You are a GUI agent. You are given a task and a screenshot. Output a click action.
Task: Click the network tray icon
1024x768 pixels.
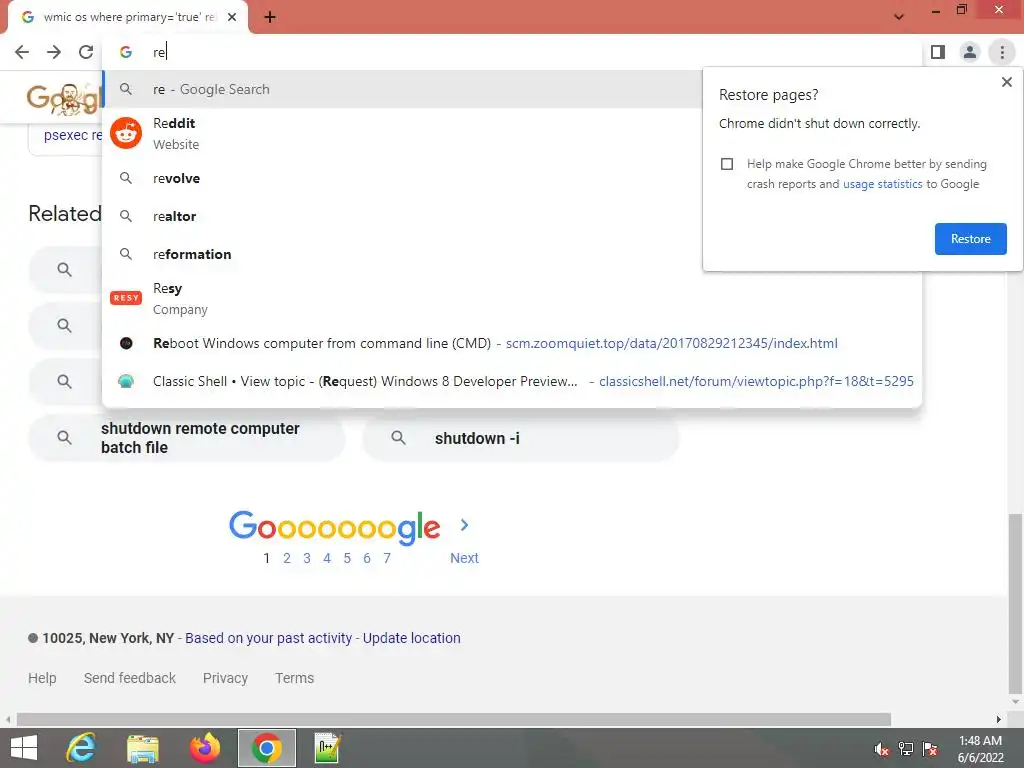click(x=906, y=749)
